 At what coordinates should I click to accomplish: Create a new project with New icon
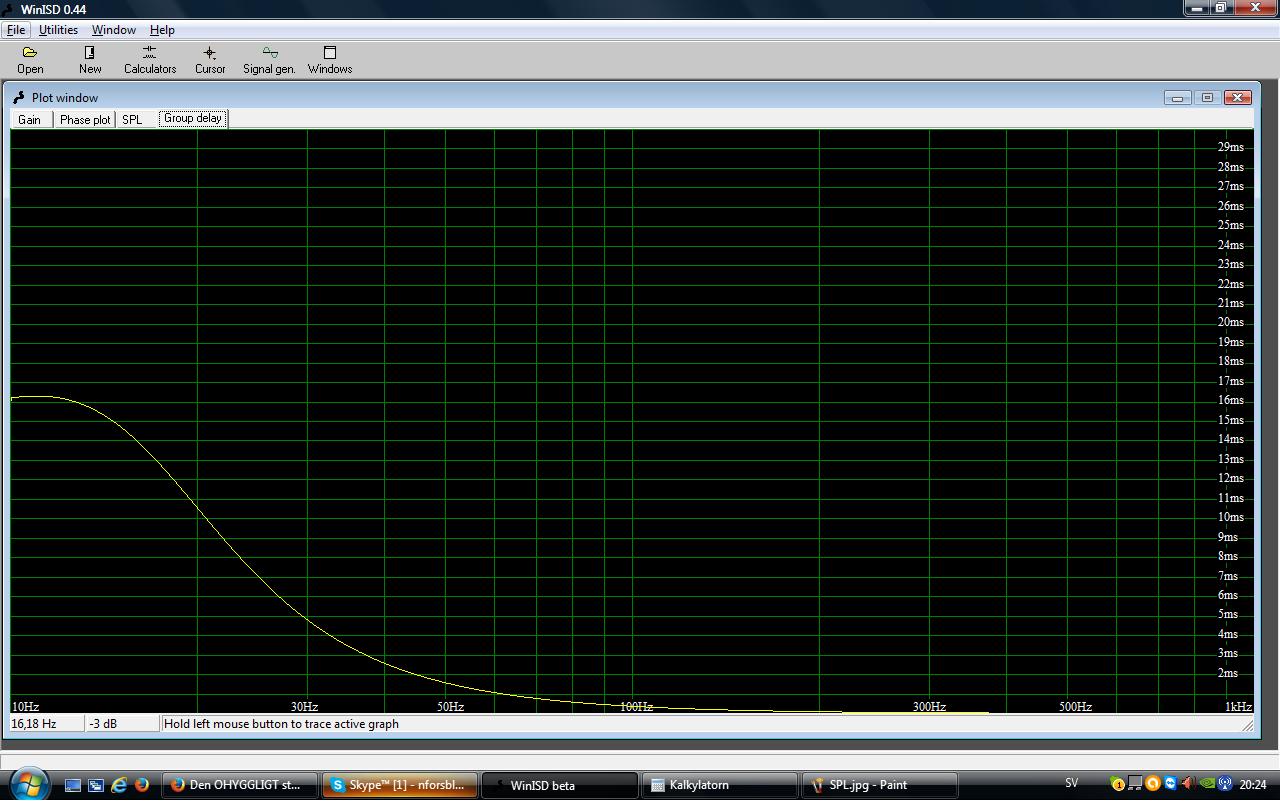click(90, 59)
